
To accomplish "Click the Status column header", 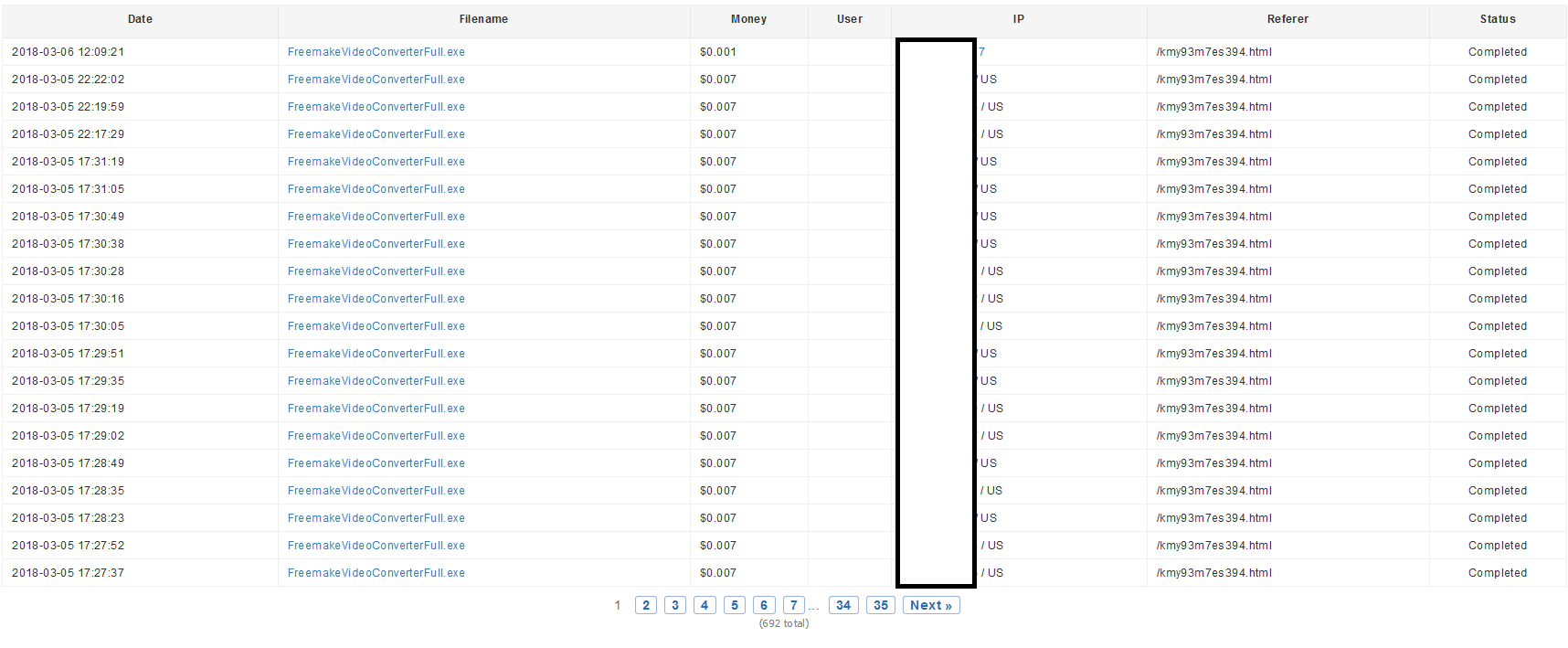I will click(x=1498, y=19).
